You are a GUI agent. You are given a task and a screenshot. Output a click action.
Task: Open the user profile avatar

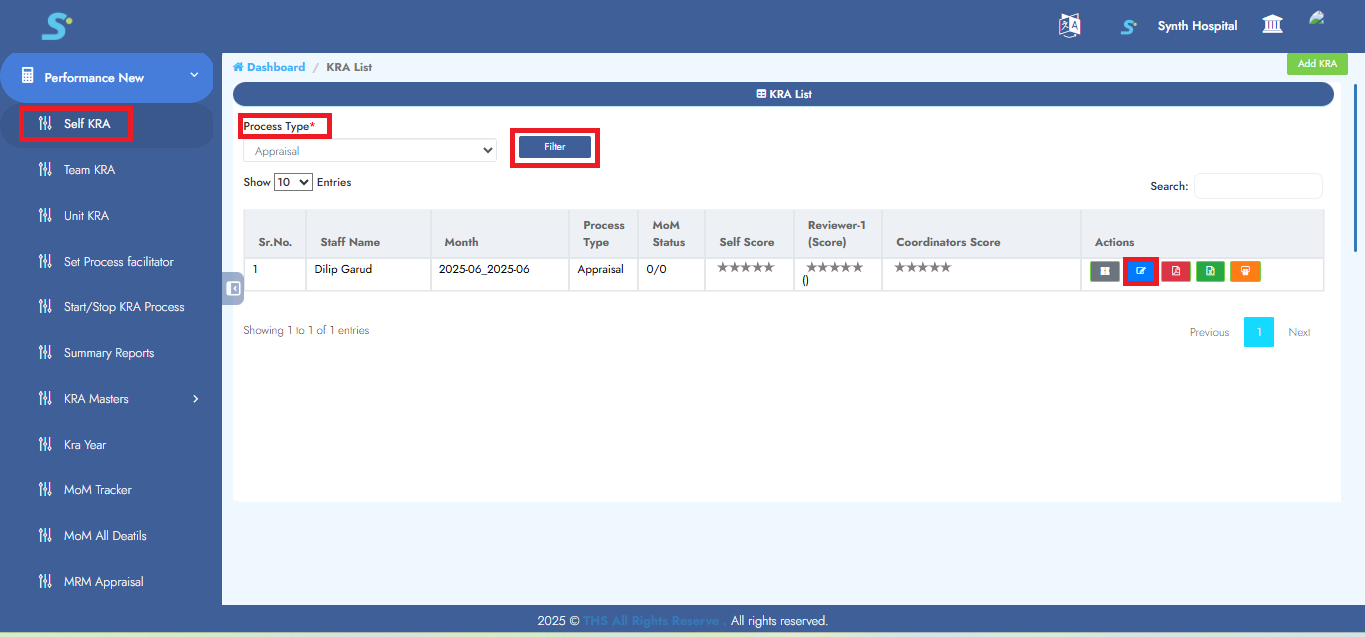pos(1317,19)
